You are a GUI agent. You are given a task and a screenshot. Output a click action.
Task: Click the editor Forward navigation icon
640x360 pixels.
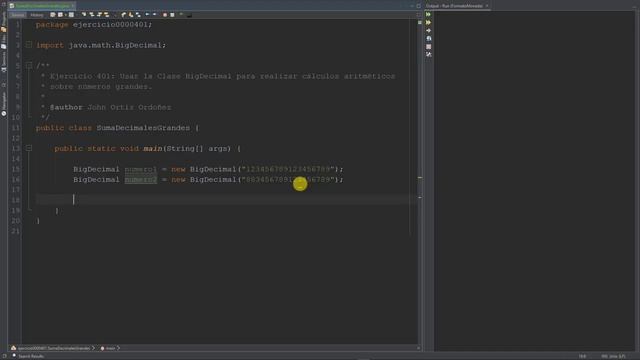71,15
